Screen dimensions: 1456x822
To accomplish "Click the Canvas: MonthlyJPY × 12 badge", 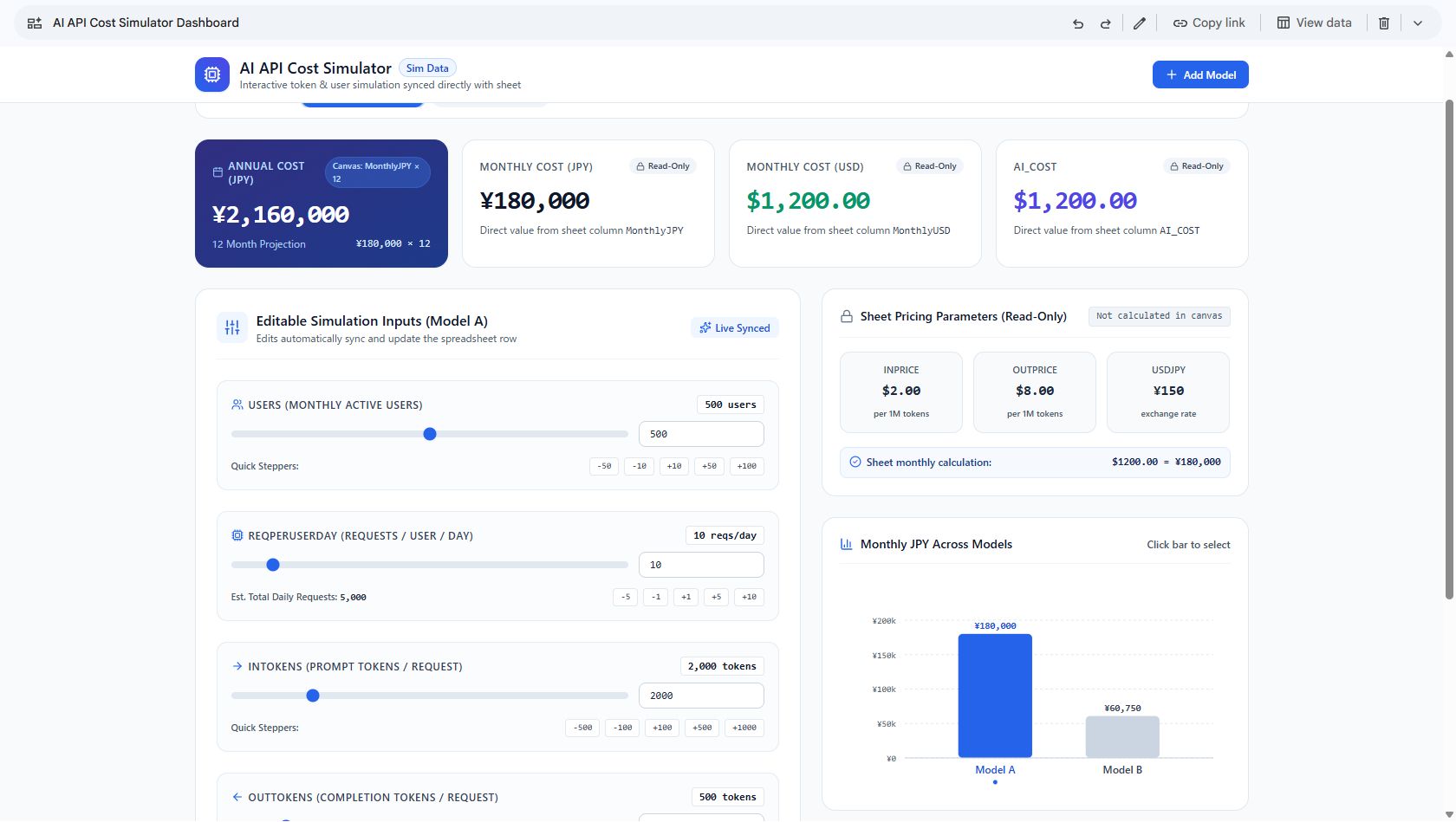I will pos(378,172).
